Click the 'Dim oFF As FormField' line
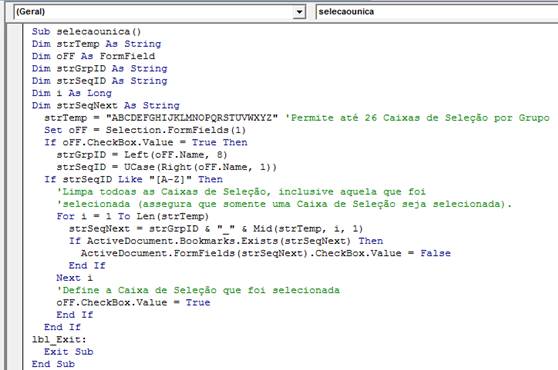The width and height of the screenshot is (558, 370). pos(94,56)
